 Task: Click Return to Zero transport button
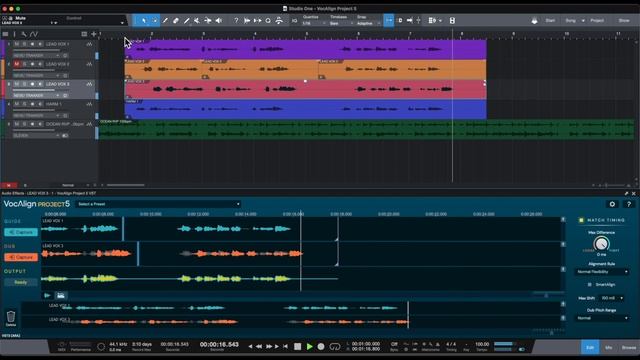(x=285, y=347)
